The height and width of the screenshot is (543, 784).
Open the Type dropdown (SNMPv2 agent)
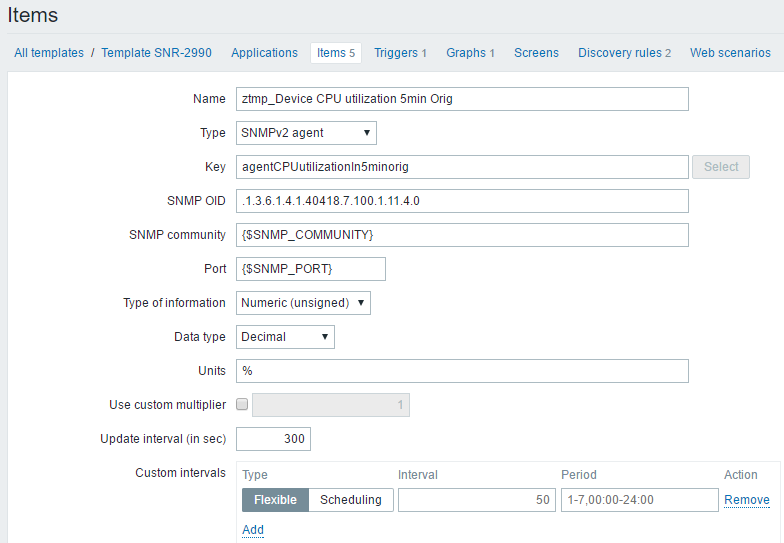click(x=306, y=132)
